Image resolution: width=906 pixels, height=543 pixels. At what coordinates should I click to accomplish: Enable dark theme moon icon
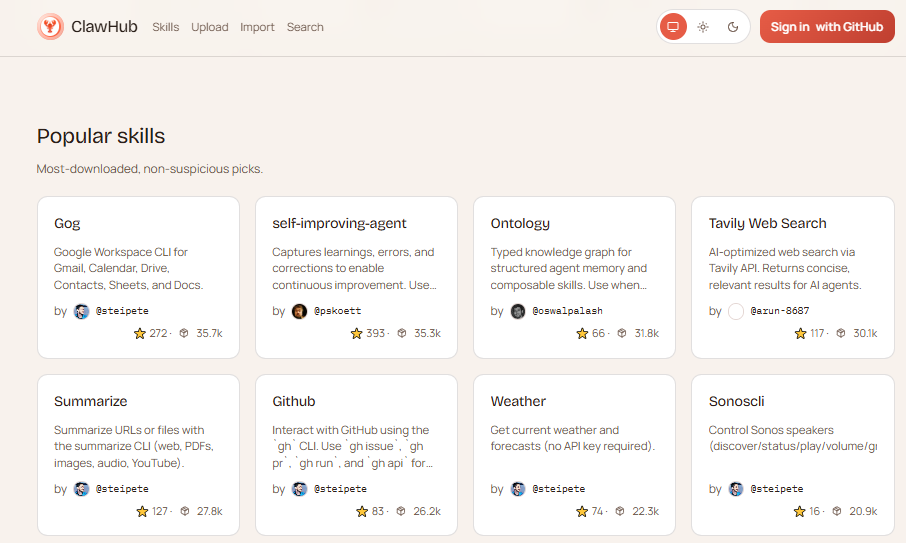pos(733,27)
